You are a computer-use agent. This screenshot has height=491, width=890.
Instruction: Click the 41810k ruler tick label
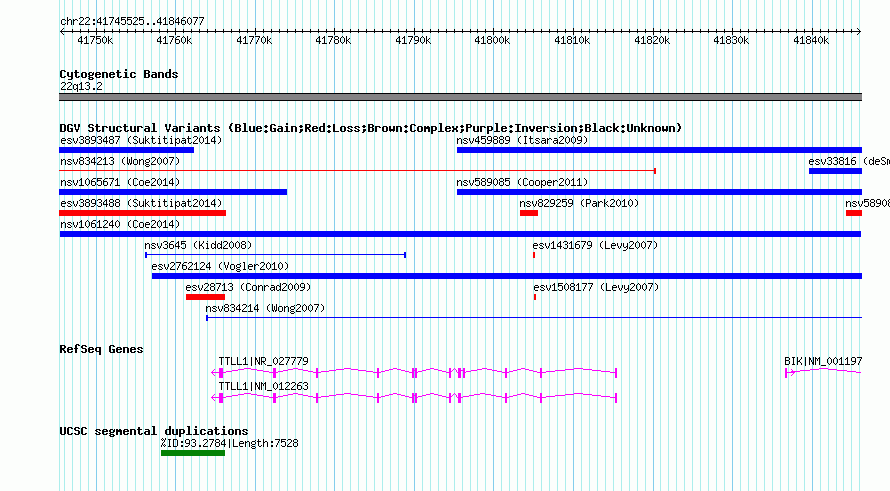[x=572, y=40]
